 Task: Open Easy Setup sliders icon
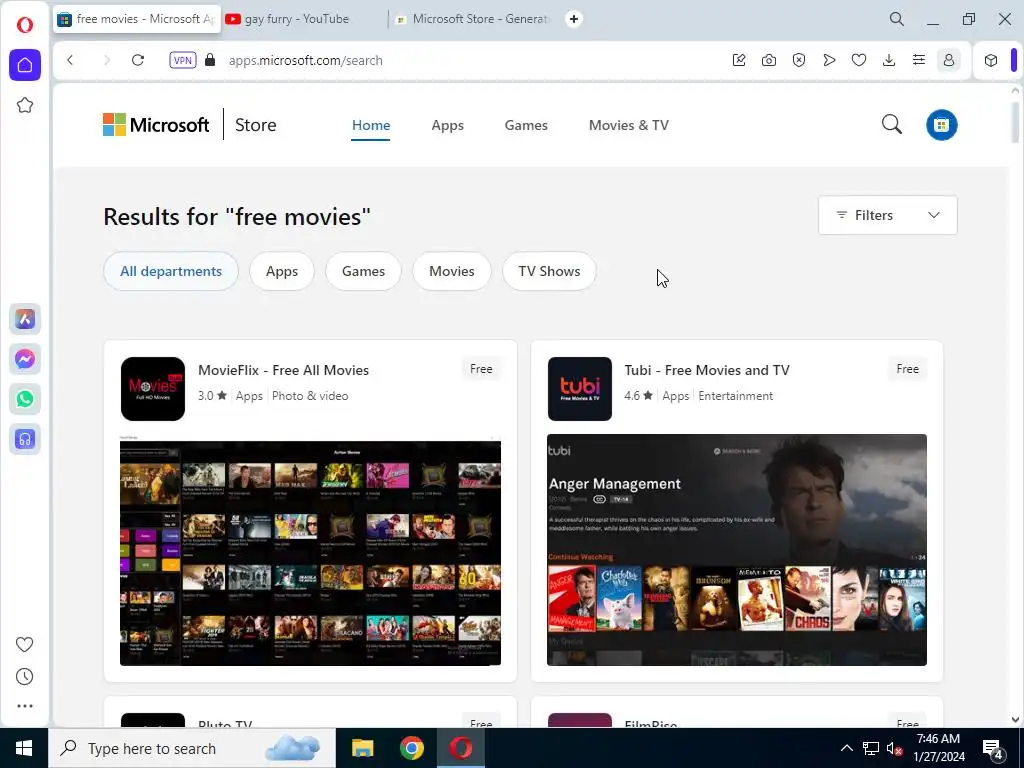[x=919, y=60]
